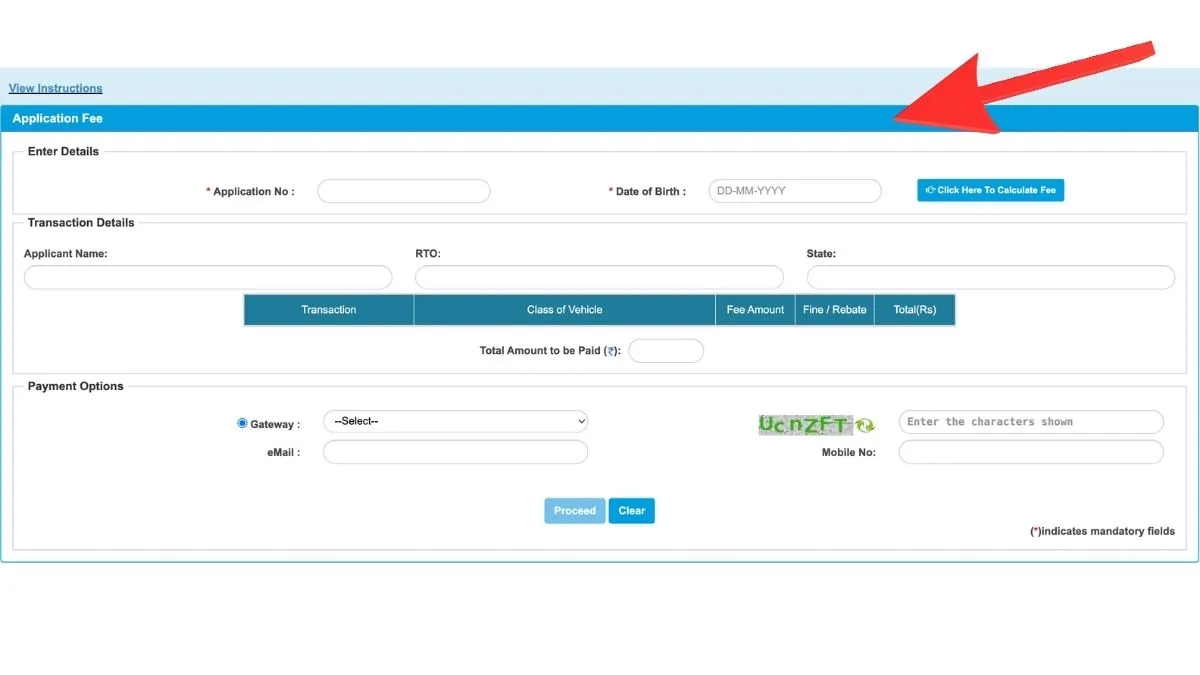1200x675 pixels.
Task: Click the Class of Vehicle column header
Action: point(565,310)
